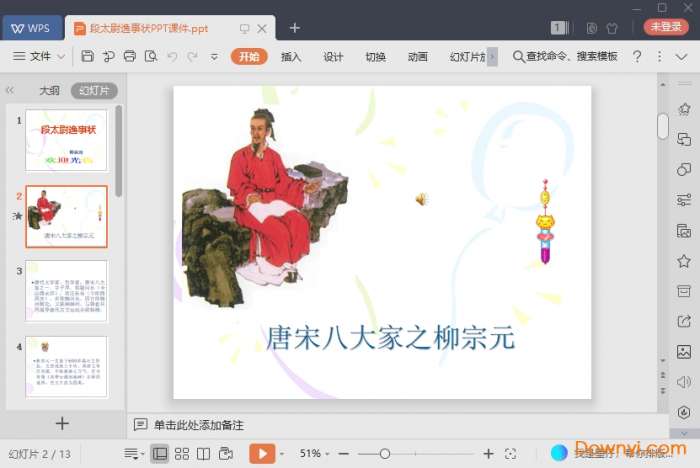This screenshot has height=468, width=700.
Task: Select the 幻灯片放映 ribbon tab
Action: click(467, 57)
